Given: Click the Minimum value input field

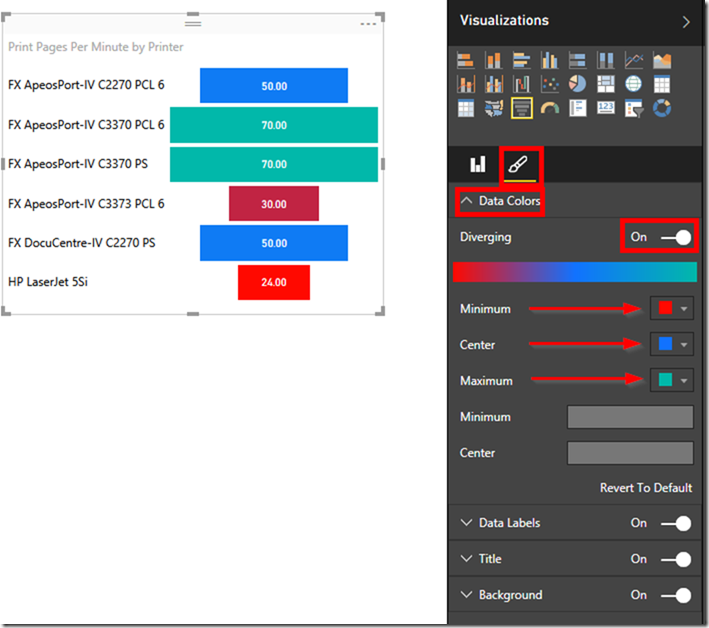Looking at the screenshot, I should [630, 416].
